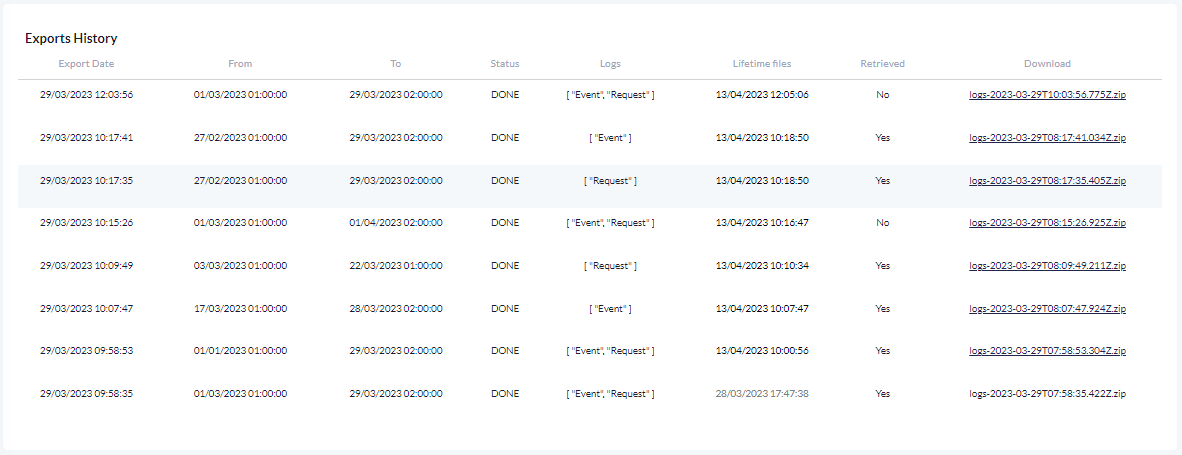The height and width of the screenshot is (455, 1182).
Task: Select export date 29/03/2023 10:17:35
Action: tap(87, 181)
